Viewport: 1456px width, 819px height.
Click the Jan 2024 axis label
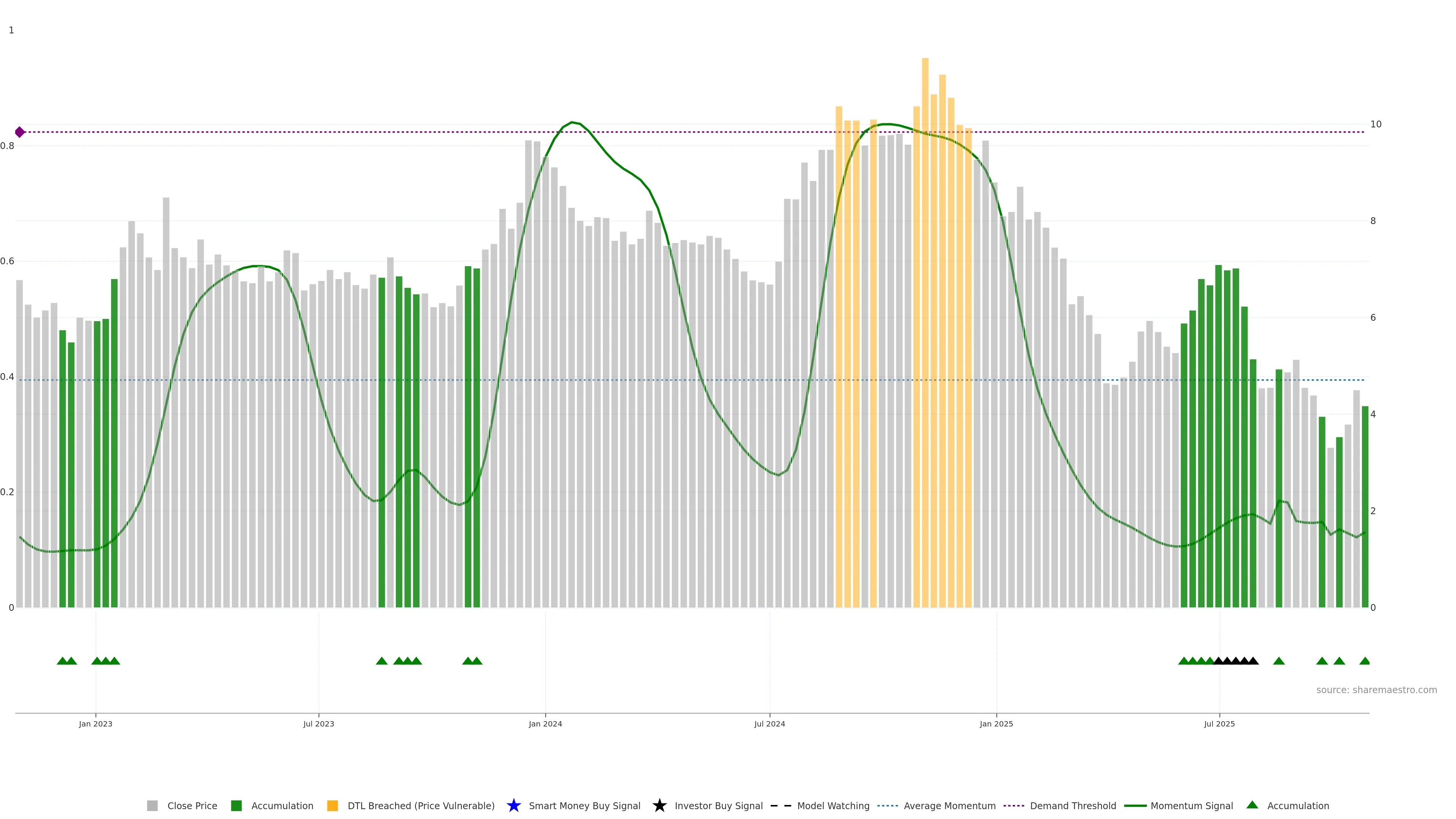(545, 723)
